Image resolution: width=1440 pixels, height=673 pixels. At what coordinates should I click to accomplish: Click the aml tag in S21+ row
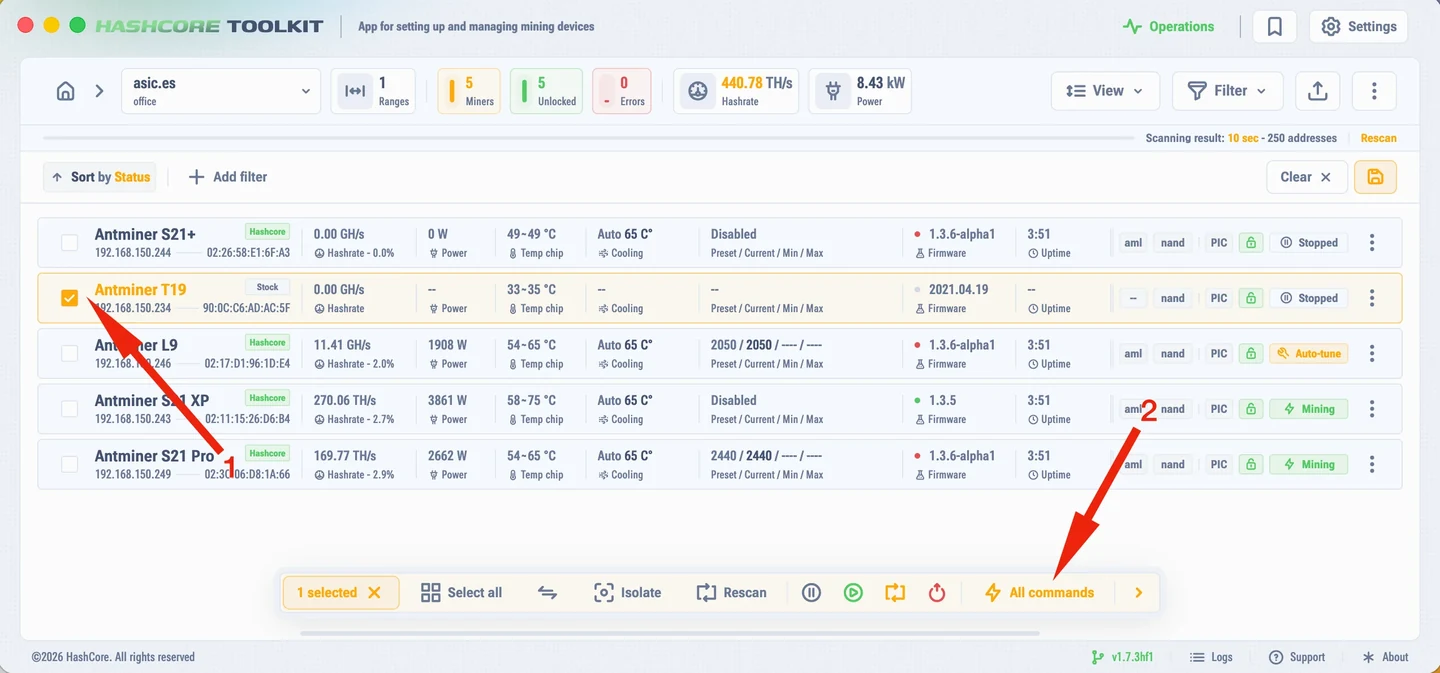pyautogui.click(x=1133, y=243)
